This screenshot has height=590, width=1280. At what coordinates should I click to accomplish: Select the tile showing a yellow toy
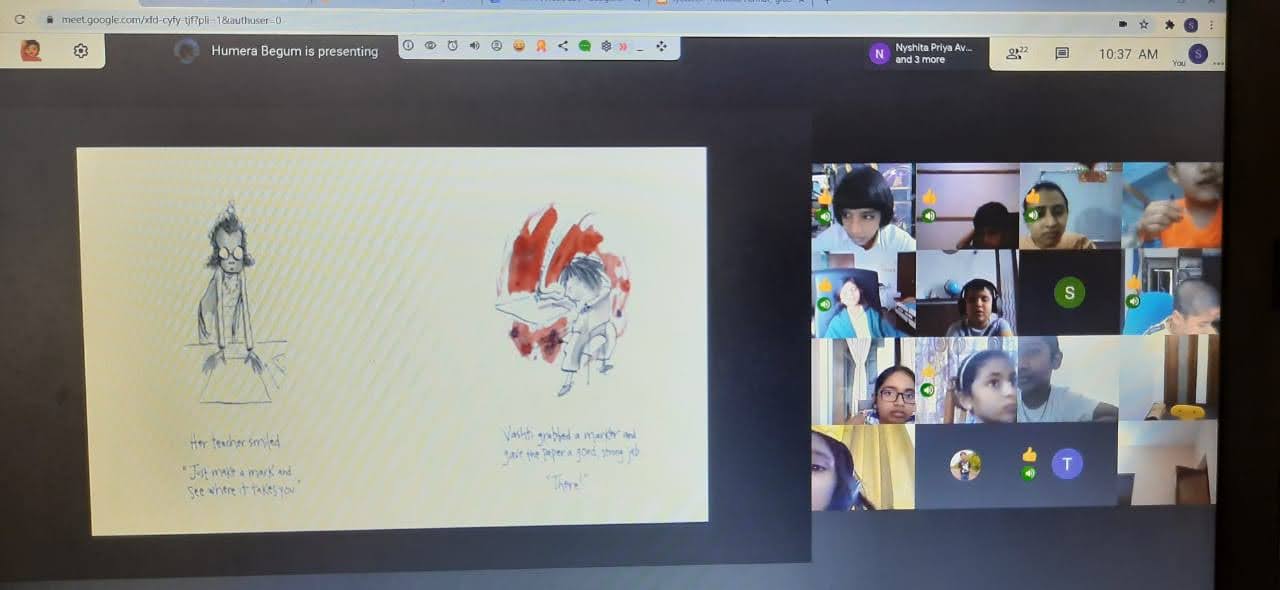tap(1168, 378)
